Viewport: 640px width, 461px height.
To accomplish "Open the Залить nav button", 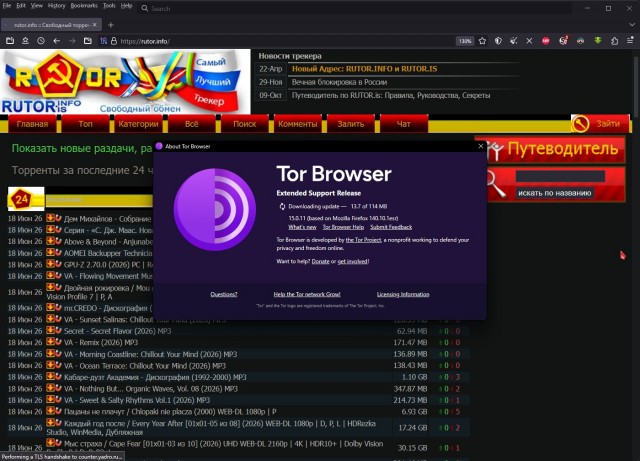I will coord(351,124).
